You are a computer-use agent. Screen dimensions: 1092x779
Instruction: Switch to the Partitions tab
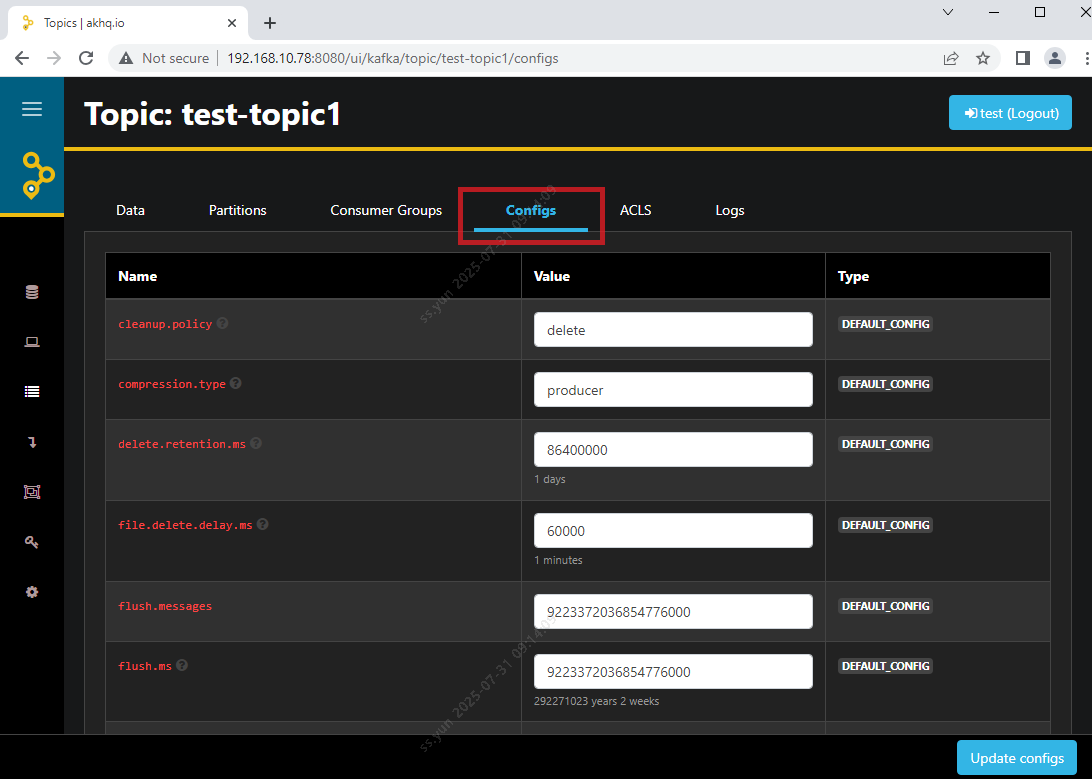(x=237, y=210)
